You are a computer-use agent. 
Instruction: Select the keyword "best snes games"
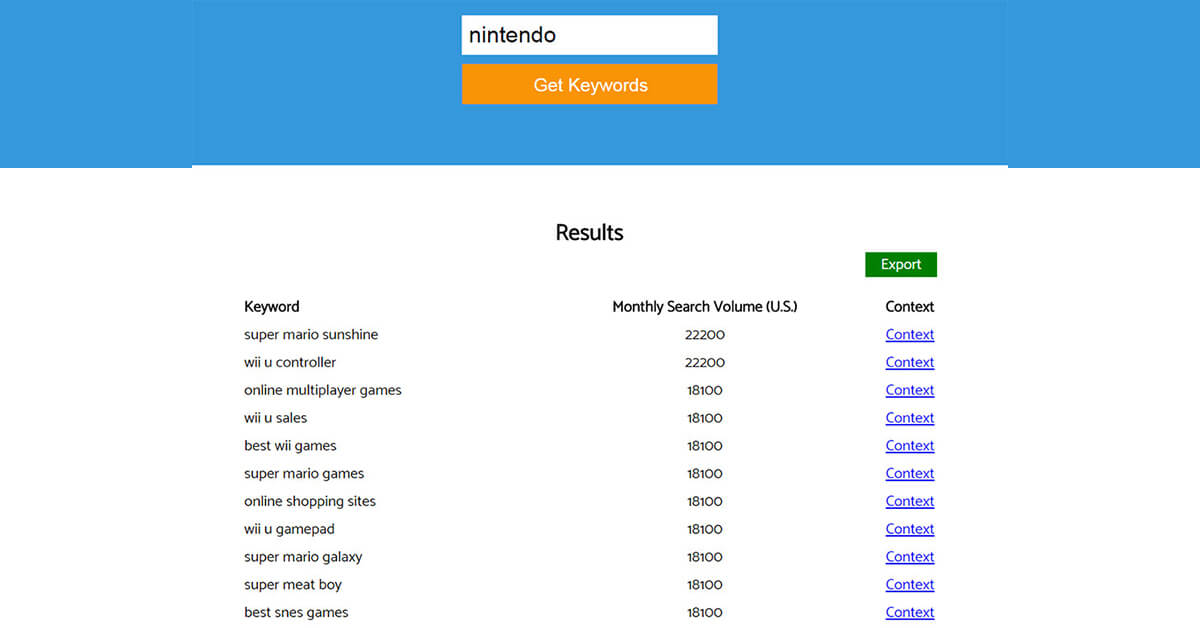click(x=296, y=612)
